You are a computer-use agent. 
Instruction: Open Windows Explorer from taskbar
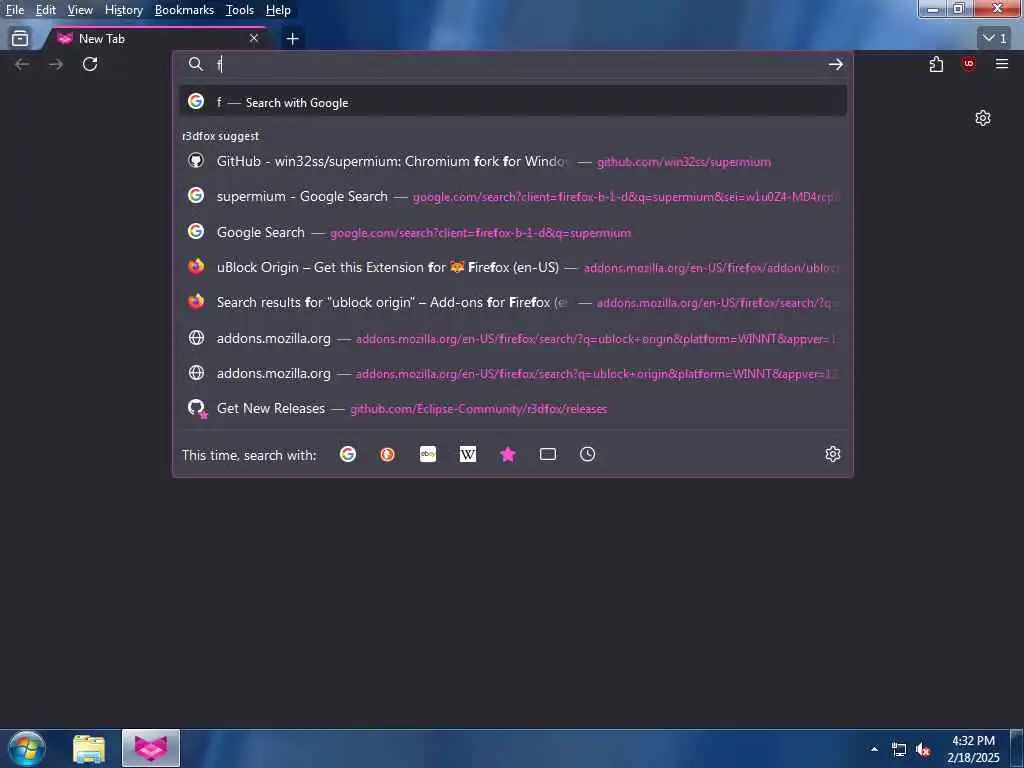[x=89, y=749]
